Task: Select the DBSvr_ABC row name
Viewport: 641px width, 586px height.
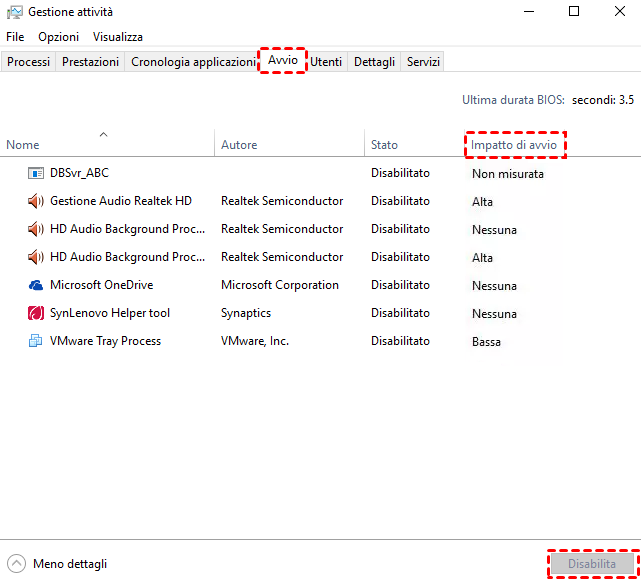Action: pyautogui.click(x=80, y=173)
